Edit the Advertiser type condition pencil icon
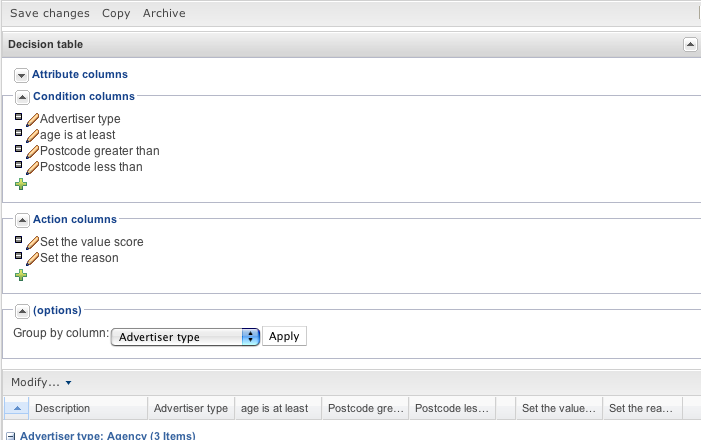This screenshot has width=701, height=440. coord(32,119)
